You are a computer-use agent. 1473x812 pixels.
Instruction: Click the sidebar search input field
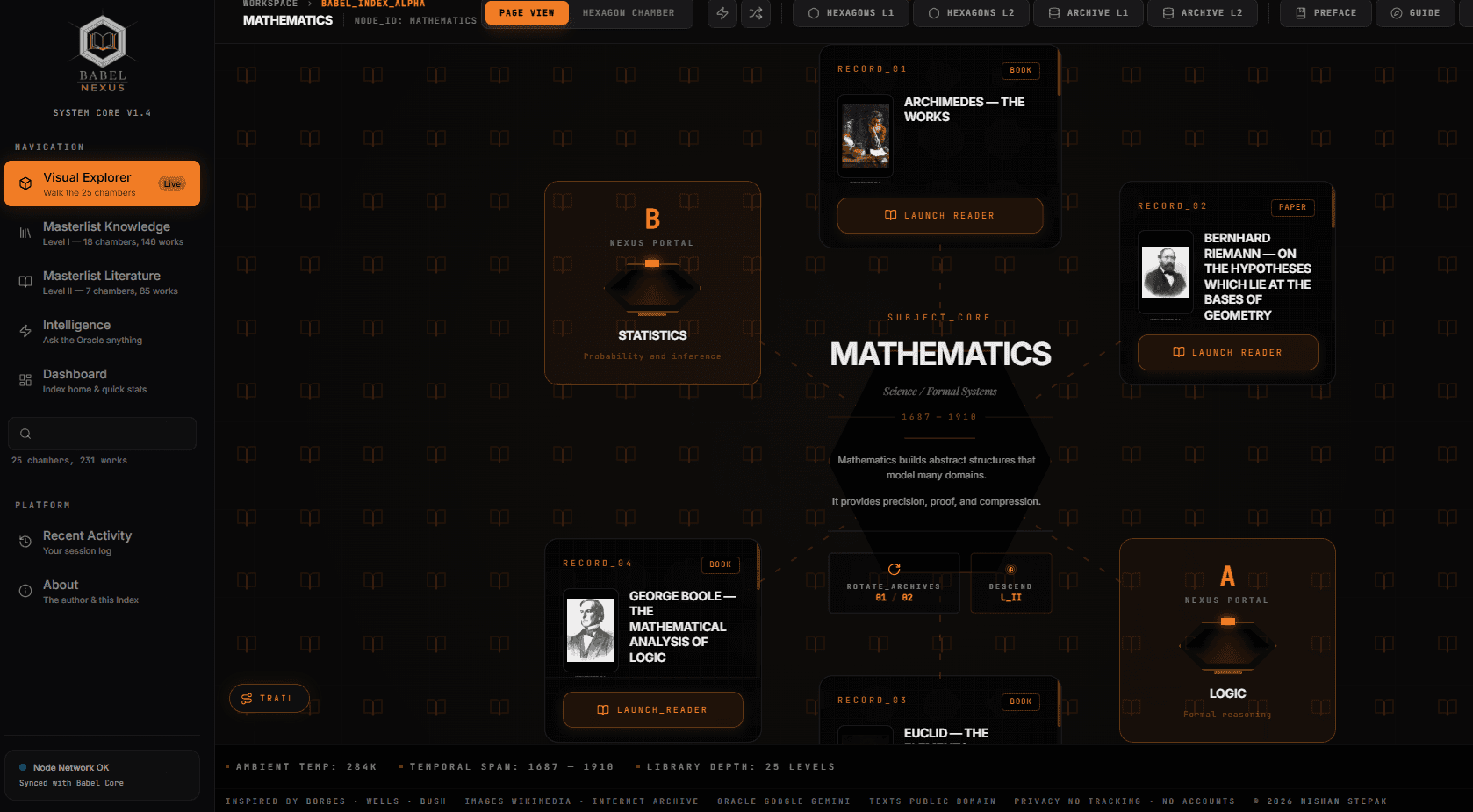click(102, 434)
